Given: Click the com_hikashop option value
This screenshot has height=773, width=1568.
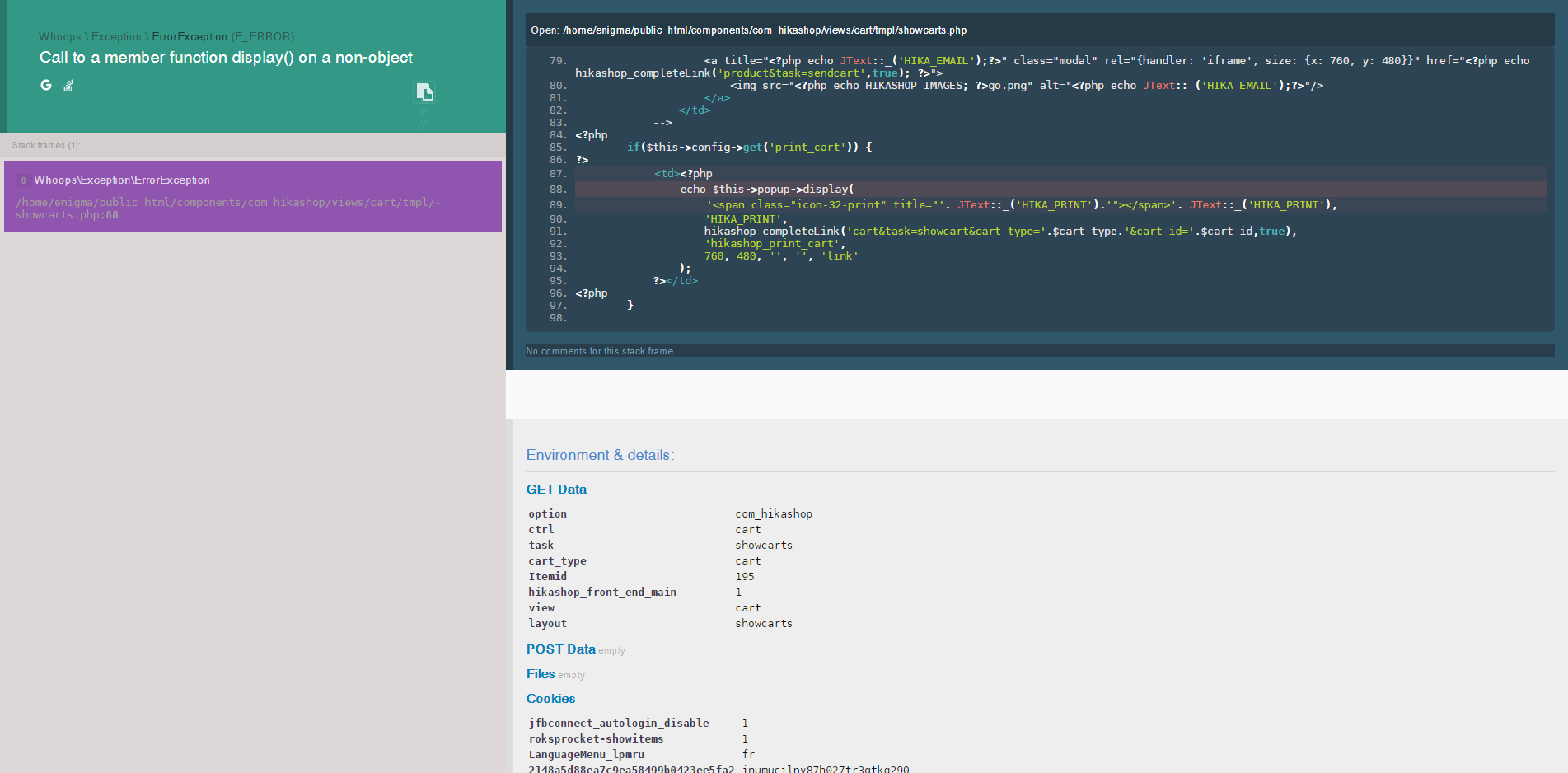Looking at the screenshot, I should (773, 514).
